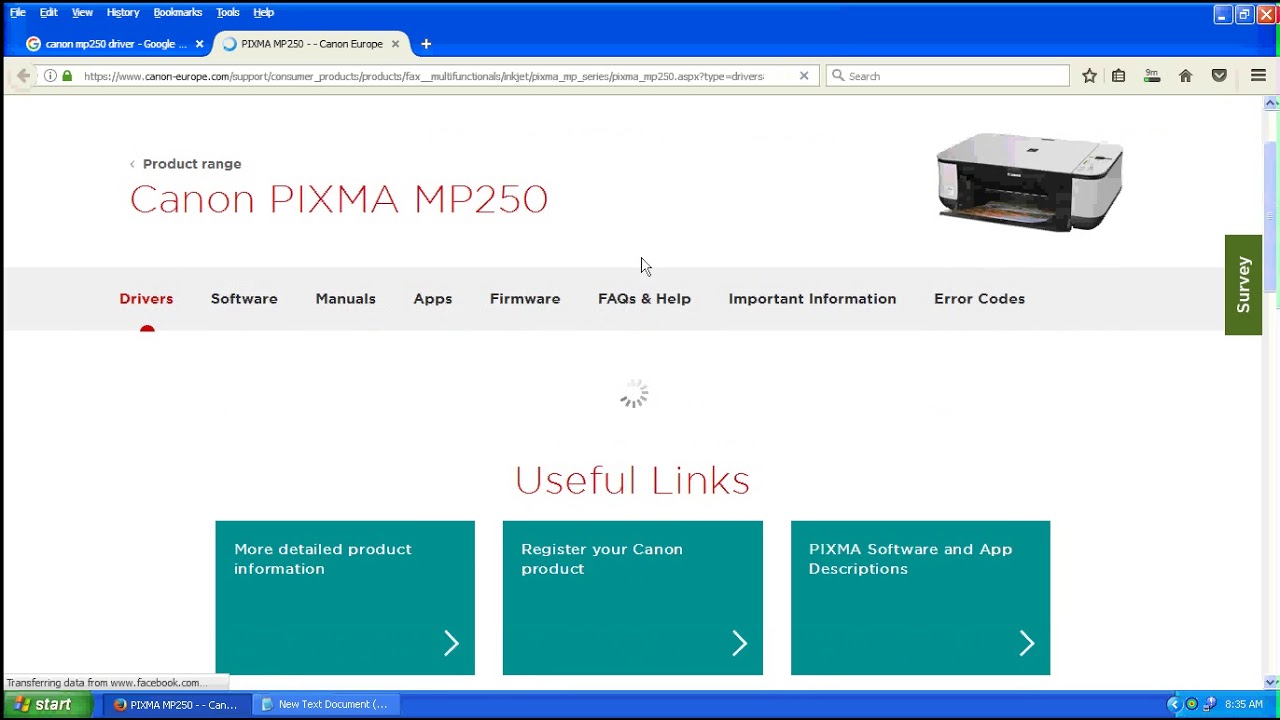Go back to Product range
Screen dimensions: 1280x720
(x=185, y=164)
